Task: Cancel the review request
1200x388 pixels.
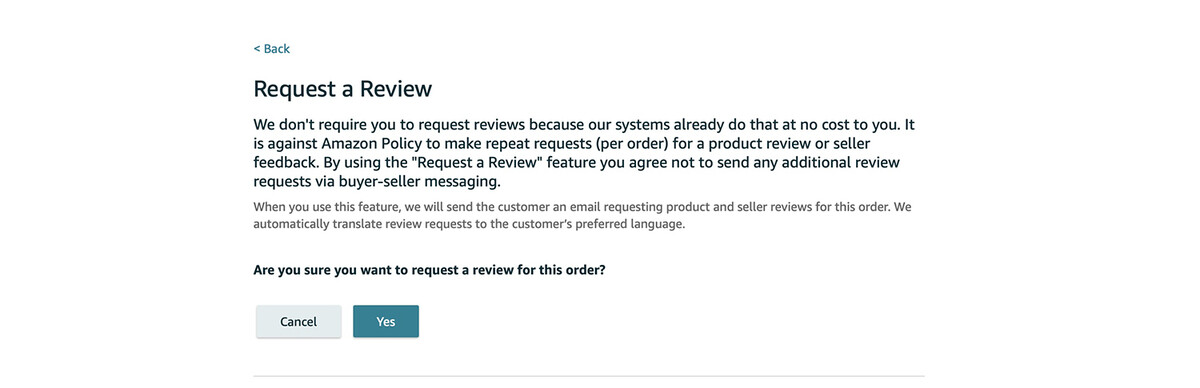Action: pos(299,321)
